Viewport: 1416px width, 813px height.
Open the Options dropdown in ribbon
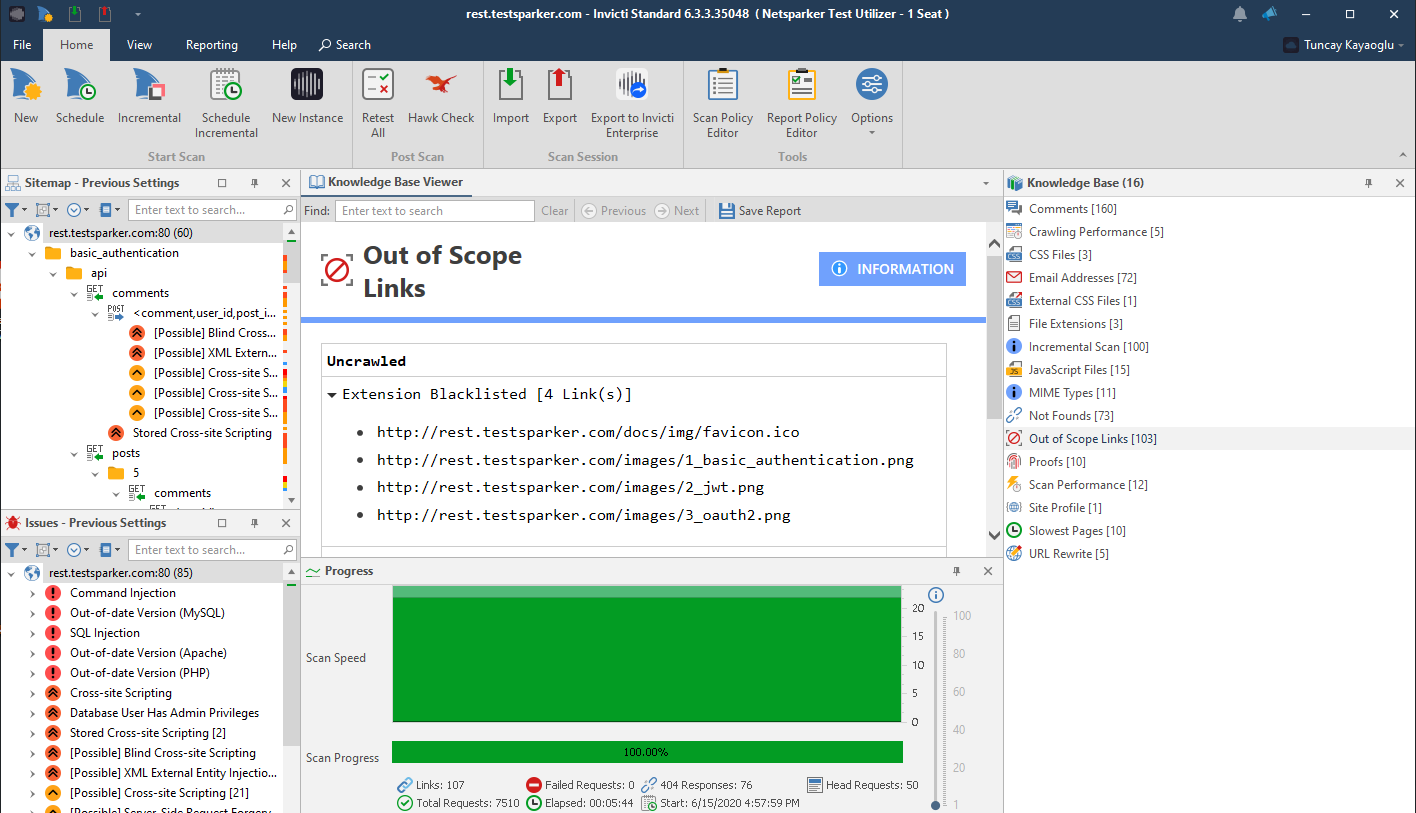pyautogui.click(x=872, y=104)
